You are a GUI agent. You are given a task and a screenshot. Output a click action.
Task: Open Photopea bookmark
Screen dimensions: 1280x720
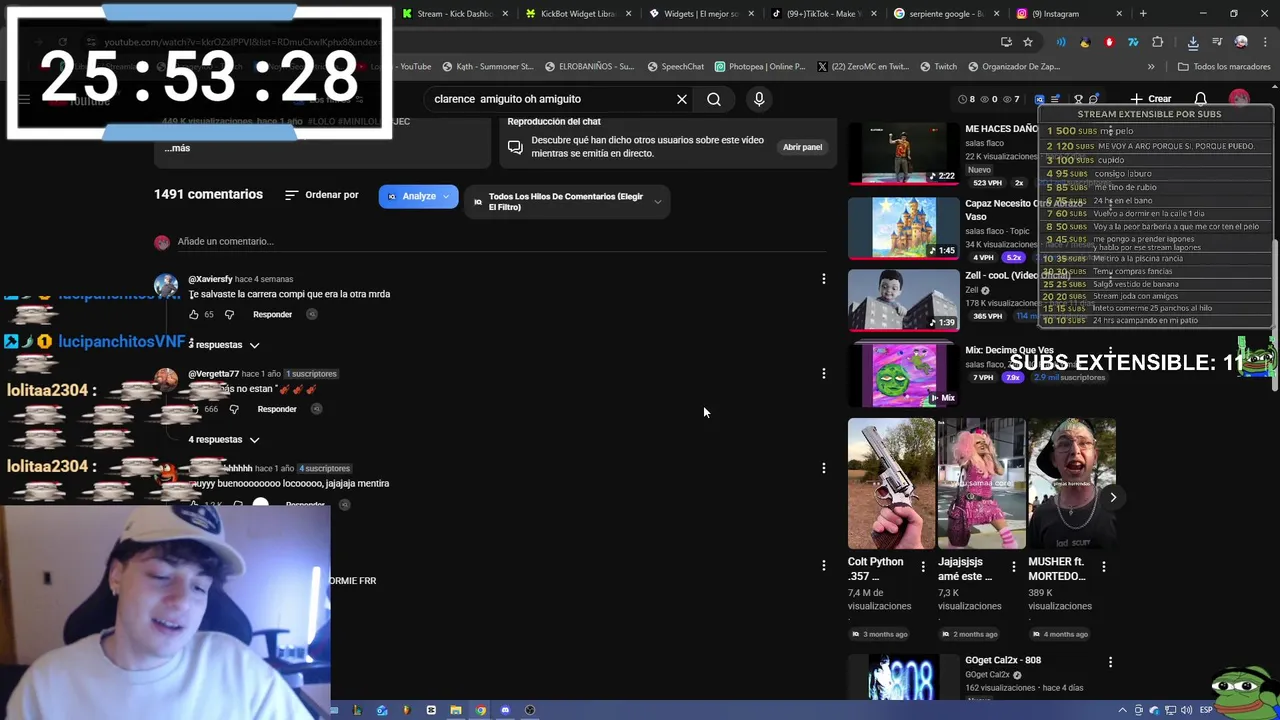760,67
